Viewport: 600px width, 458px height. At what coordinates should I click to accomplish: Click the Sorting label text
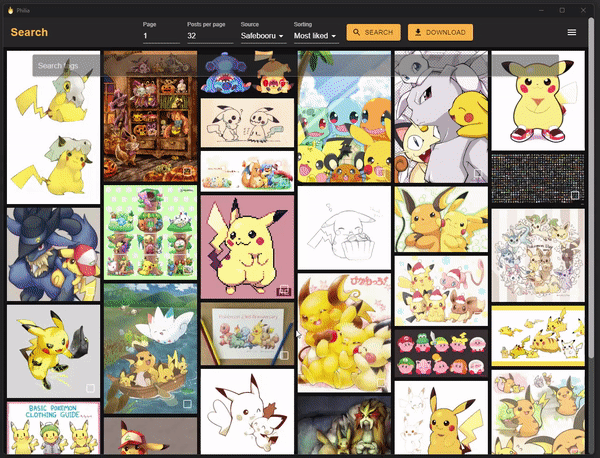click(303, 24)
